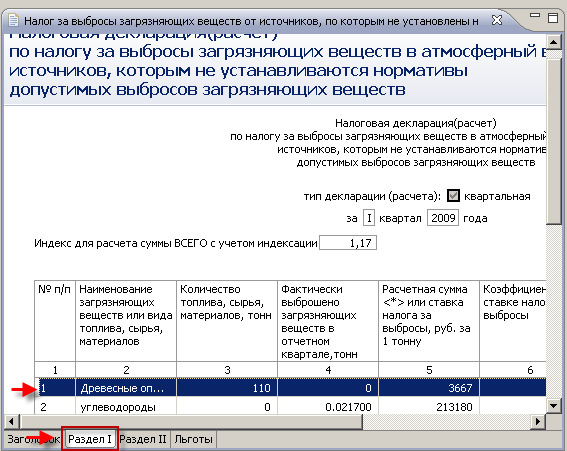
Task: Close the Налог за выбросы editor tab
Action: click(497, 20)
